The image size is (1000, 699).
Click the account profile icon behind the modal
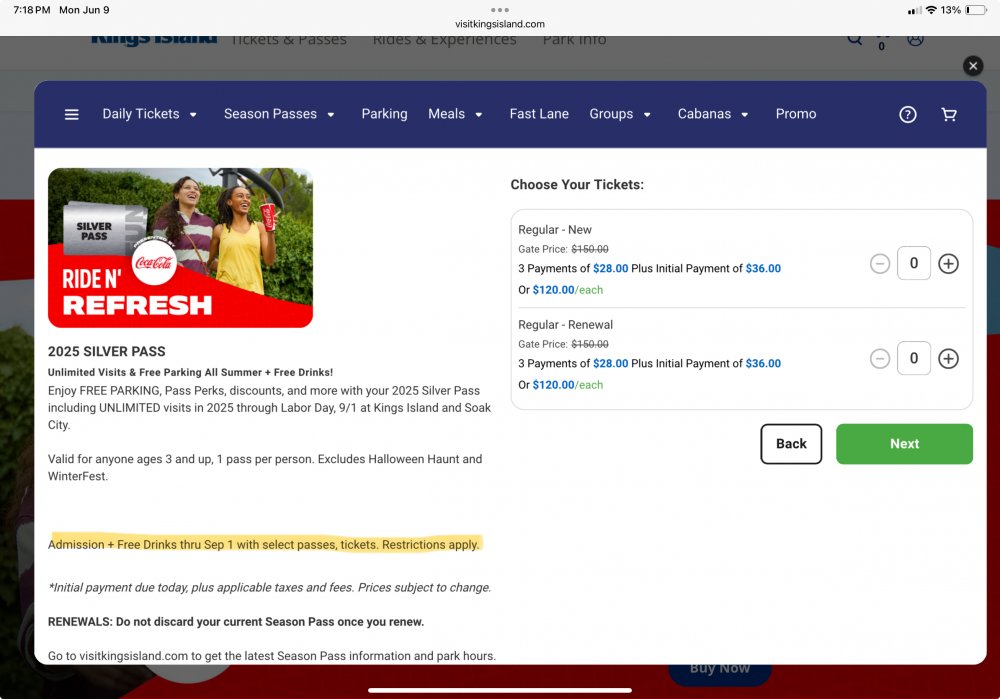pos(915,40)
